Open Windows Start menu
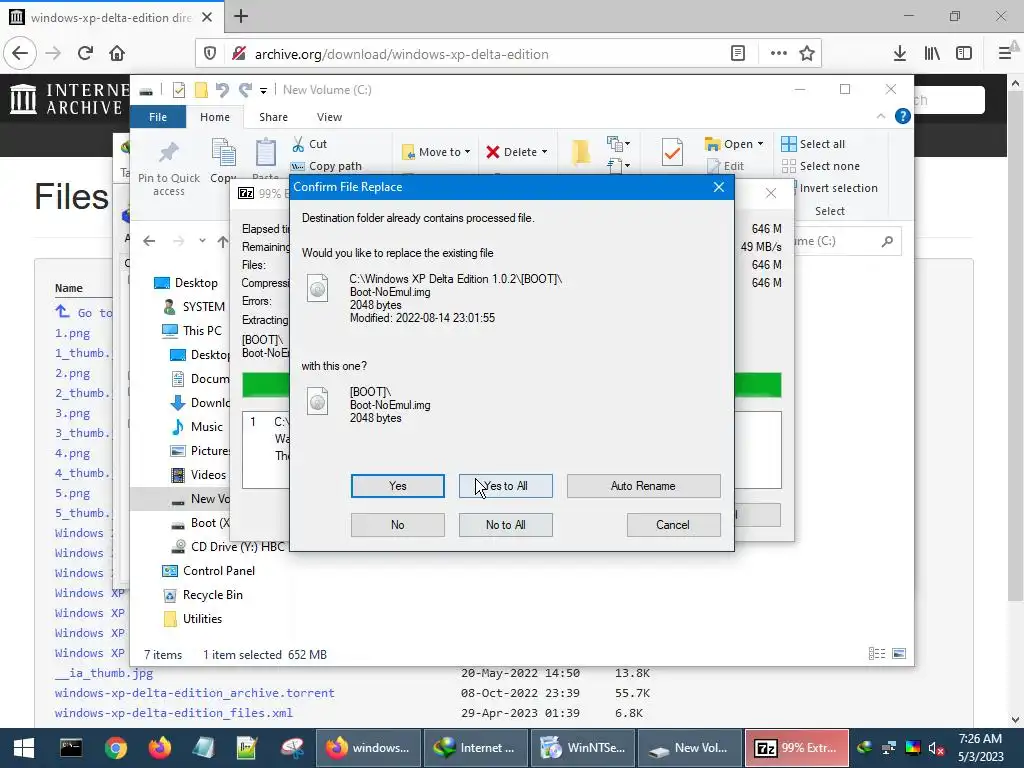 (24, 748)
